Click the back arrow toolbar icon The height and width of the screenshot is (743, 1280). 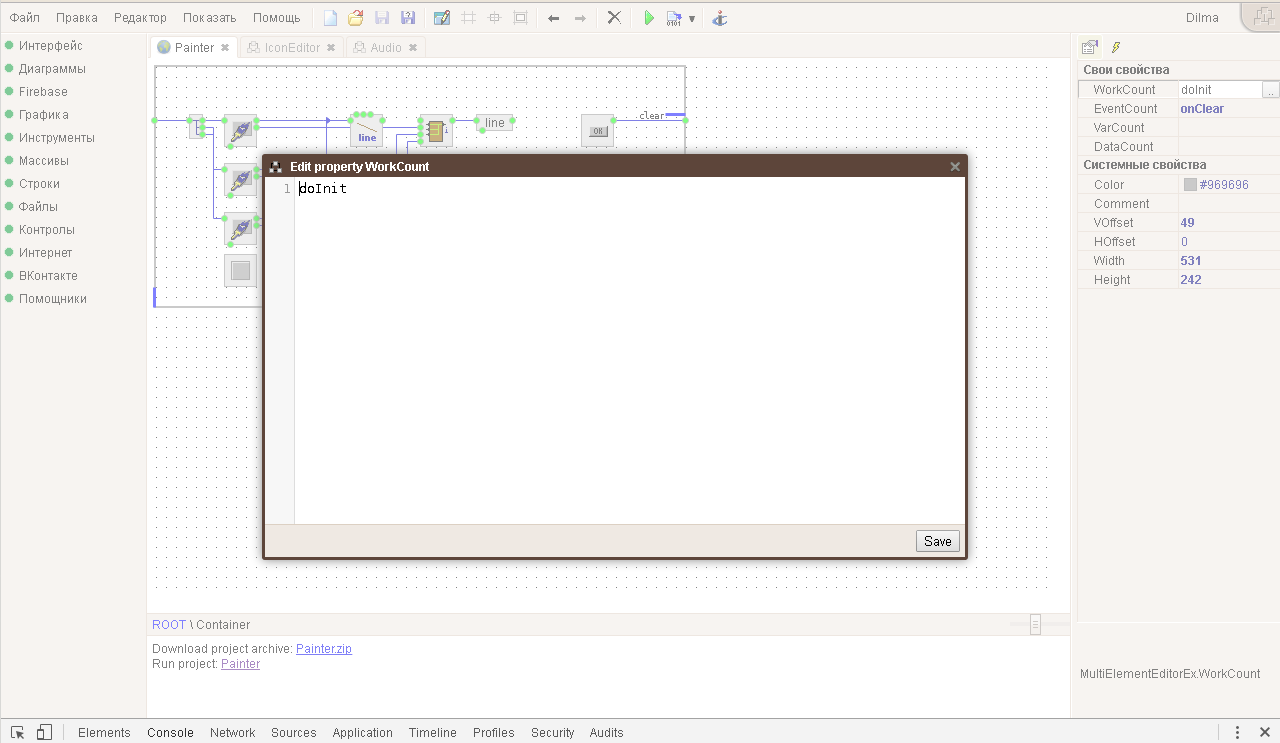(x=553, y=18)
